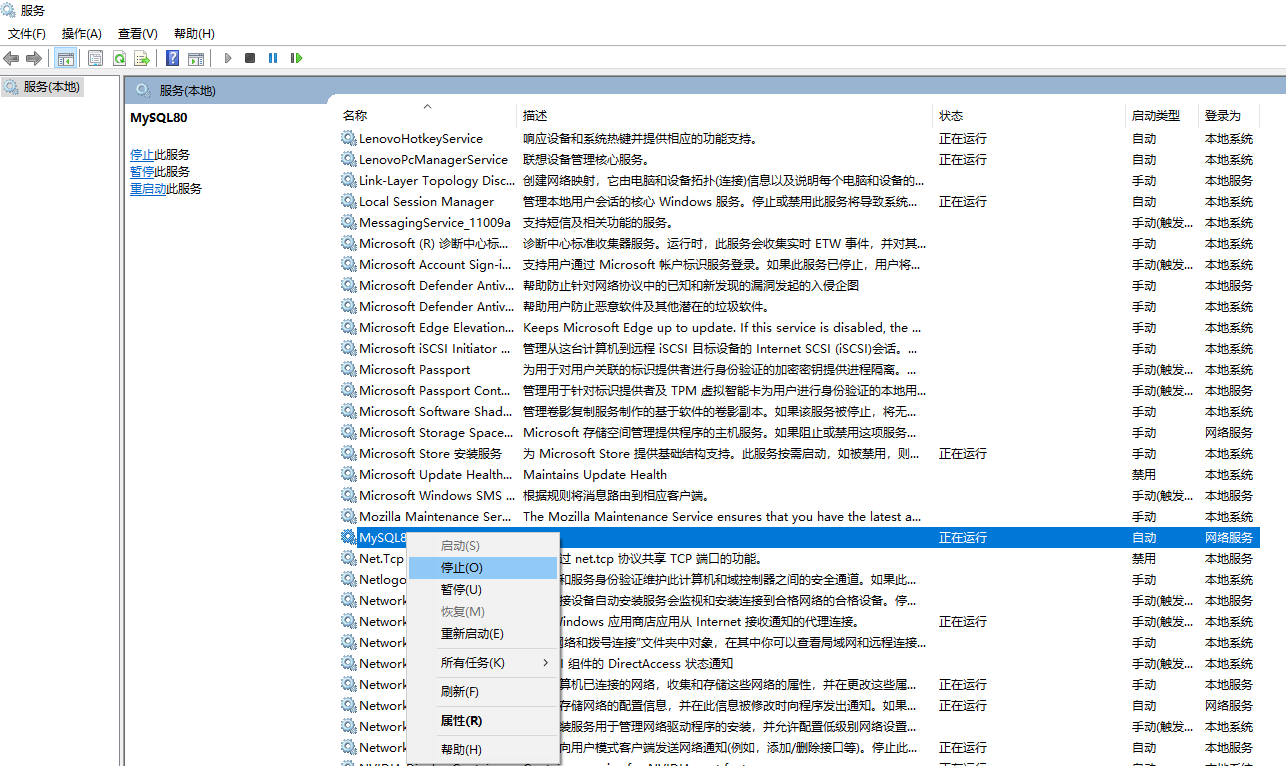This screenshot has height=766, width=1286.
Task: Click the gear icon beside Local Session Manager
Action: tap(348, 201)
